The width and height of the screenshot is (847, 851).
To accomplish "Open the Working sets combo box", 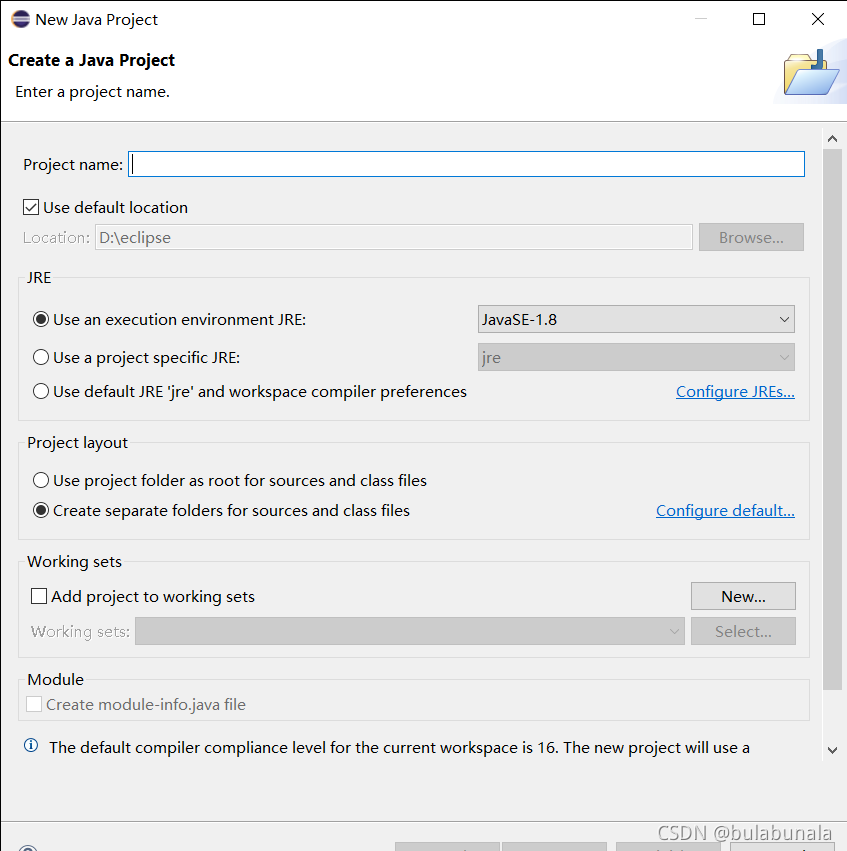I will [410, 631].
